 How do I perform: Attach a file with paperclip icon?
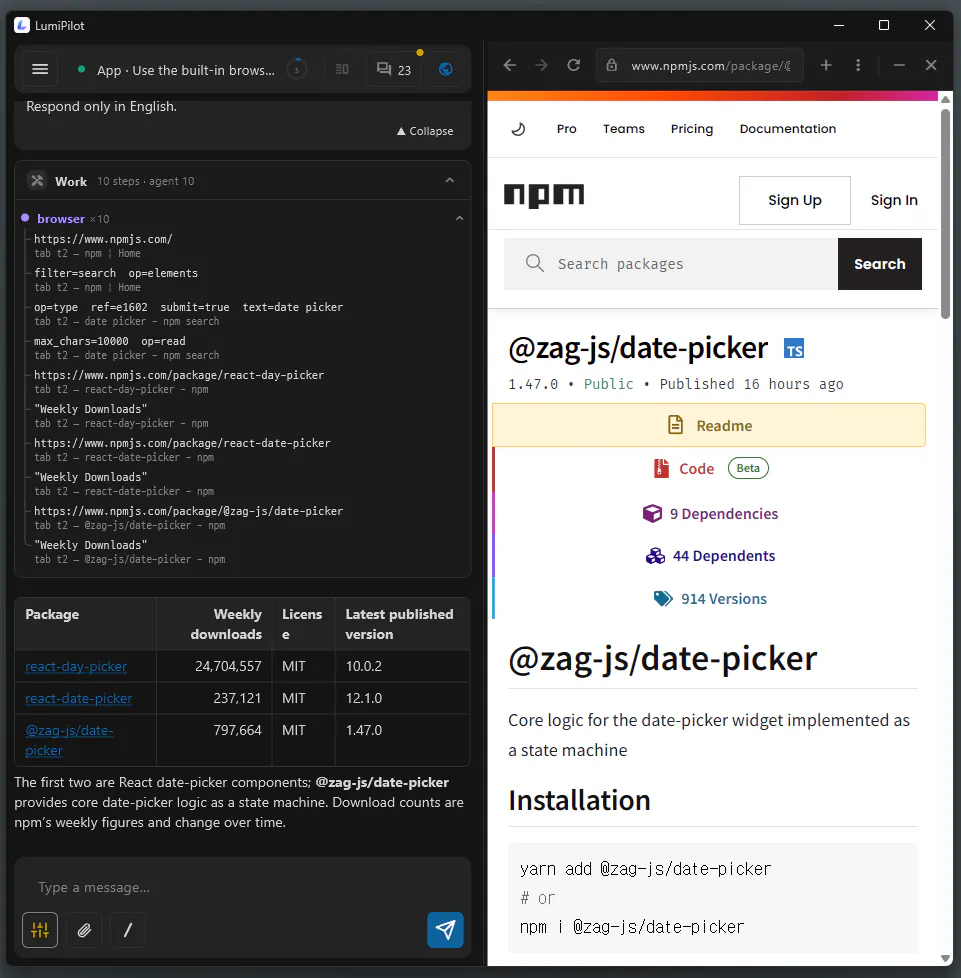(x=84, y=930)
